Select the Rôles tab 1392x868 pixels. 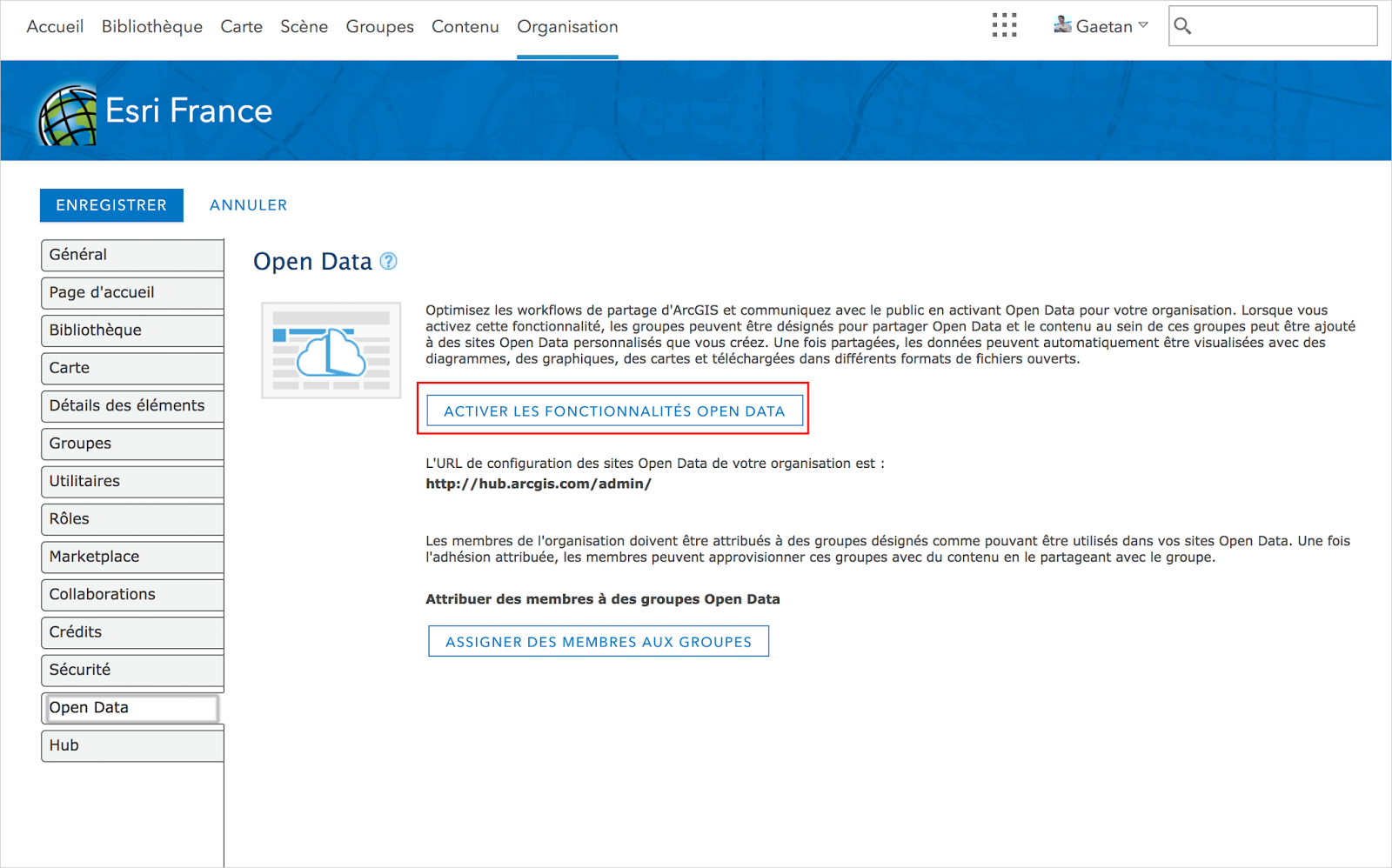click(x=132, y=518)
